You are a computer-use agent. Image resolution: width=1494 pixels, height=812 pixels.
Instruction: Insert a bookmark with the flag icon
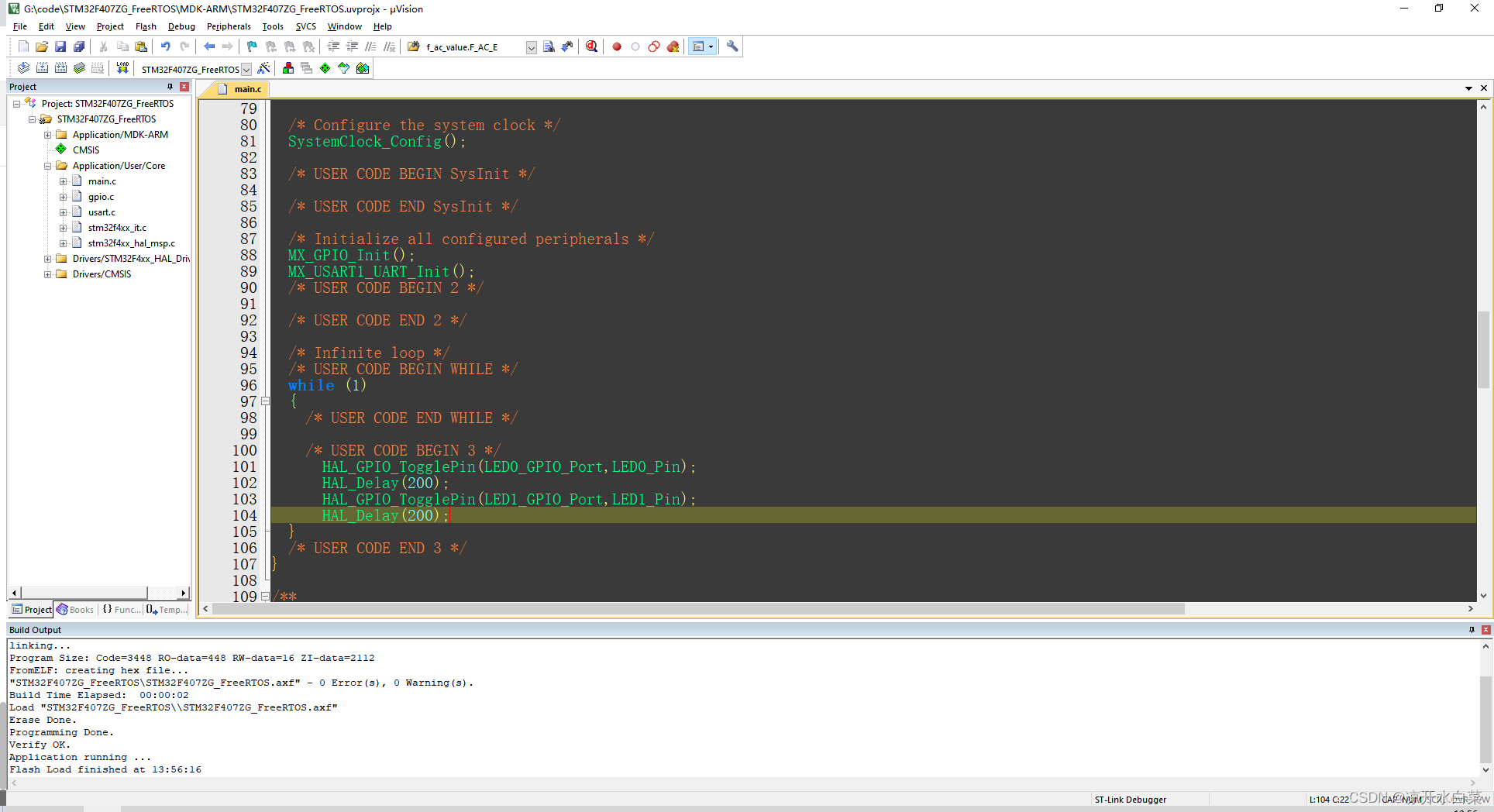point(252,46)
